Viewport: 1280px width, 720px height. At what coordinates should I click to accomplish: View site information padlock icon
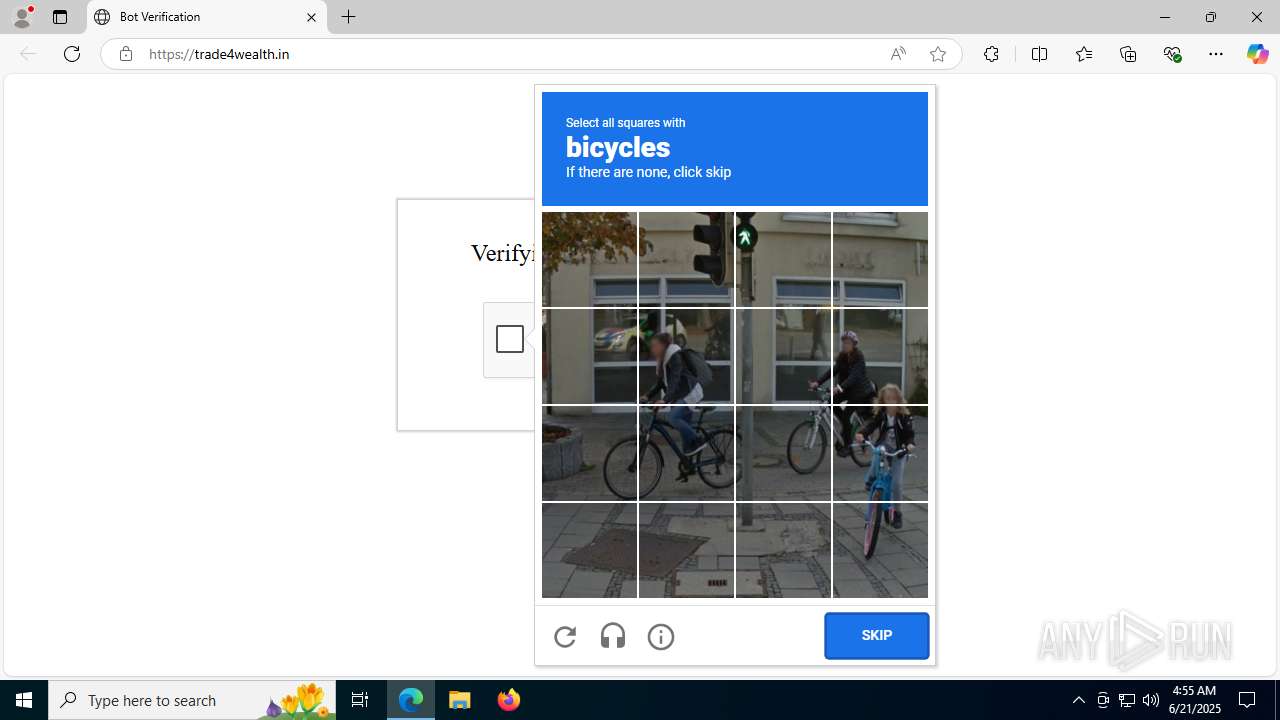pyautogui.click(x=125, y=54)
